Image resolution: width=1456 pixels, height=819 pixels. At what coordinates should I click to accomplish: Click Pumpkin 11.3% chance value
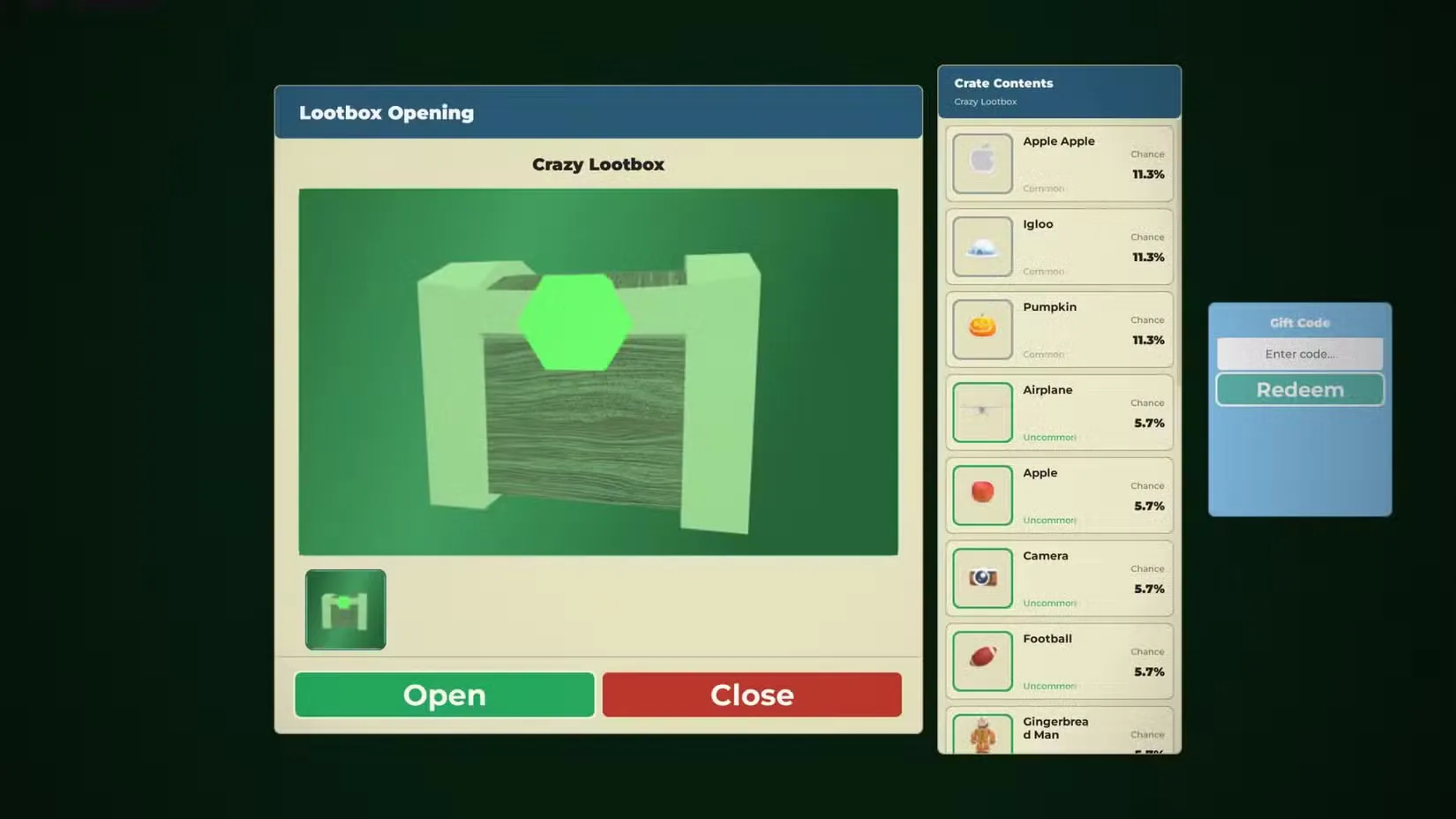coord(1148,341)
